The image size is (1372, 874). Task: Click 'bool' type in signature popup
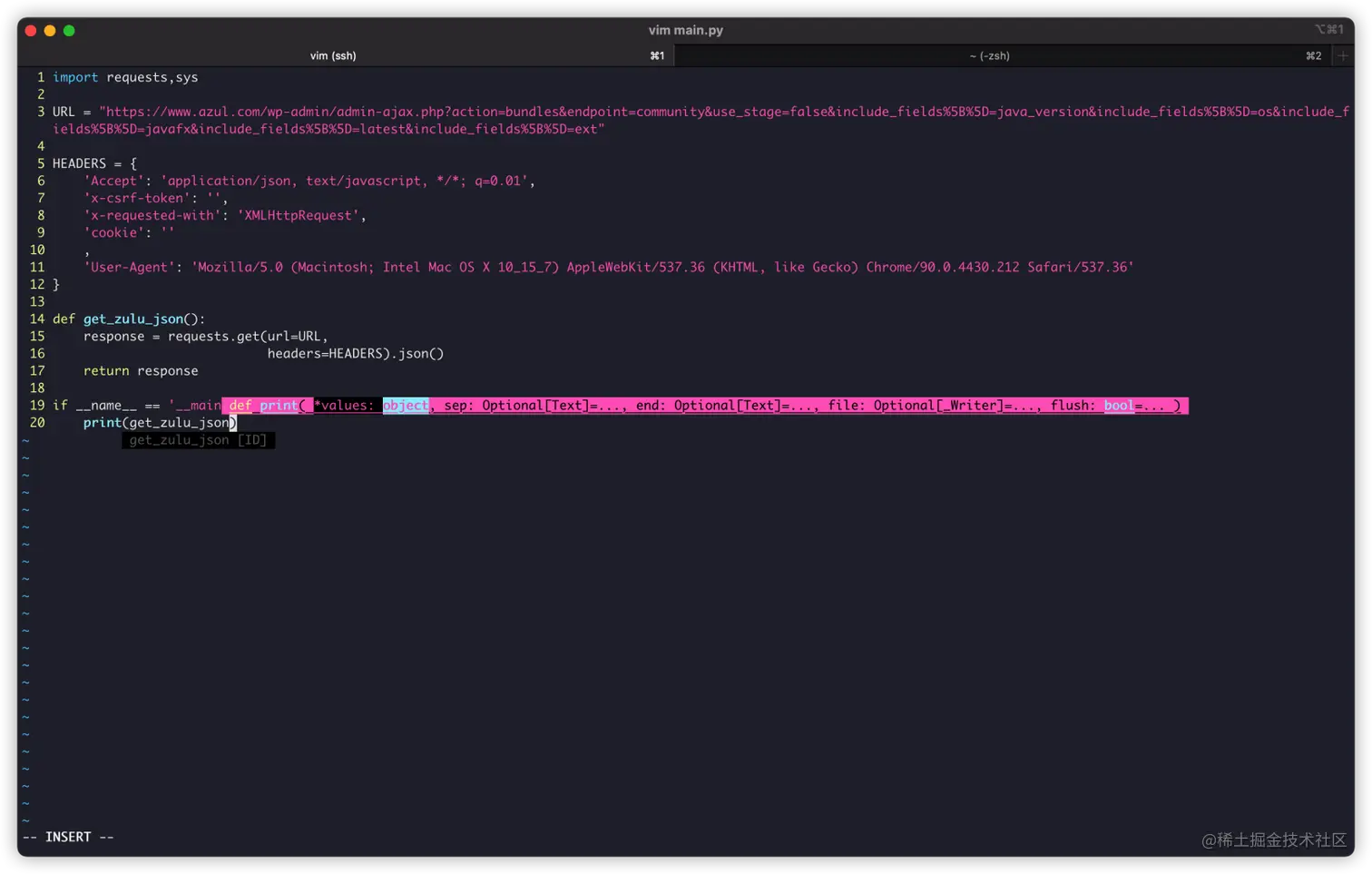[x=1119, y=406]
